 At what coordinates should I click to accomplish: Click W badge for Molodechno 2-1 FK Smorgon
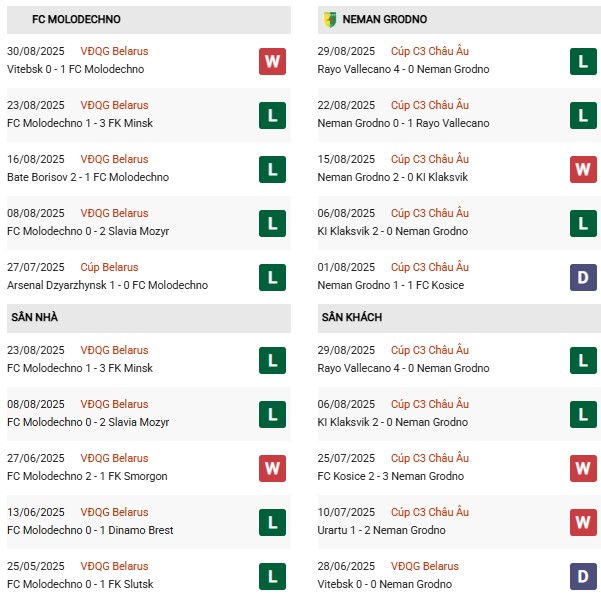272,468
